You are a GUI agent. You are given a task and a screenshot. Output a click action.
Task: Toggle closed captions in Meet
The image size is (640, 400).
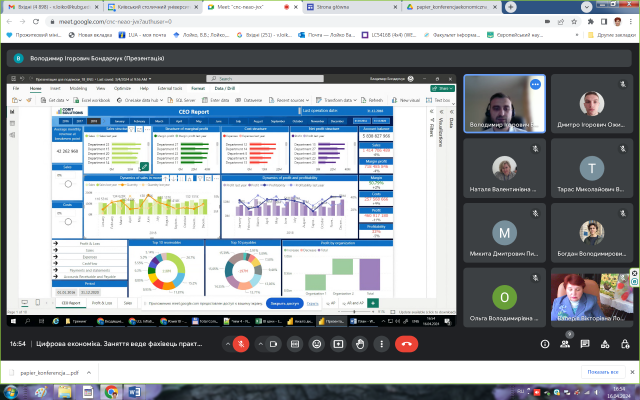coord(297,342)
